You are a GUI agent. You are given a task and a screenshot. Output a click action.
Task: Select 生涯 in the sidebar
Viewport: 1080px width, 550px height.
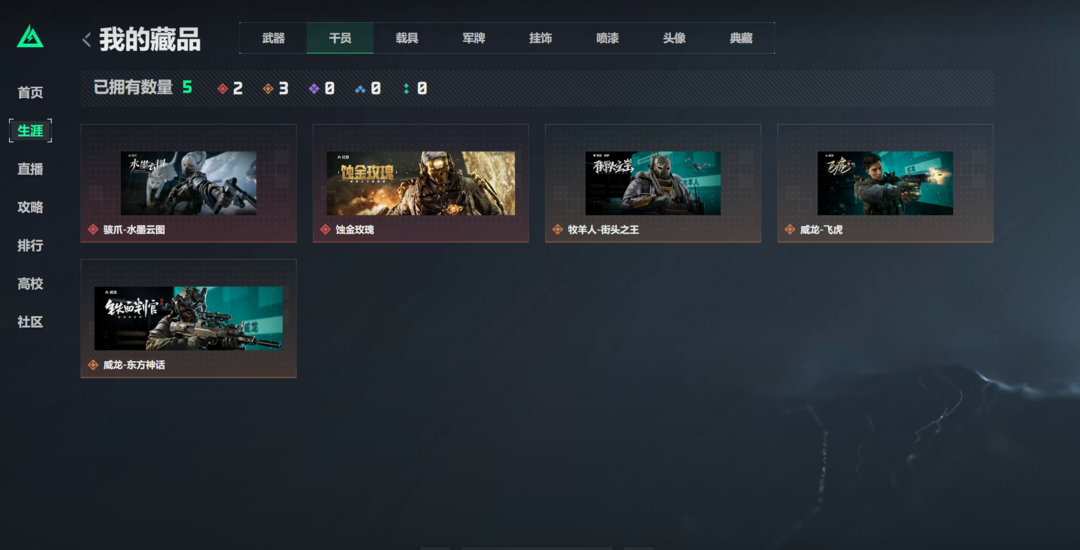(30, 130)
